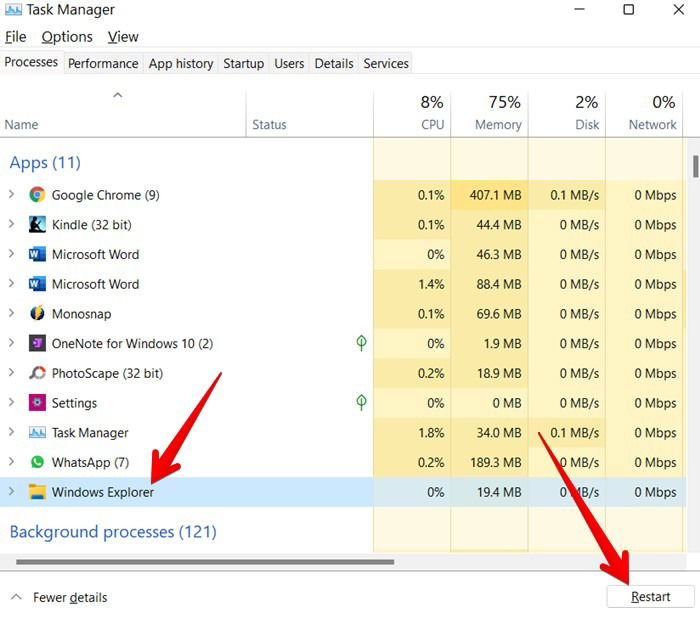
Task: Select the Apps (11) group heading
Action: [45, 163]
